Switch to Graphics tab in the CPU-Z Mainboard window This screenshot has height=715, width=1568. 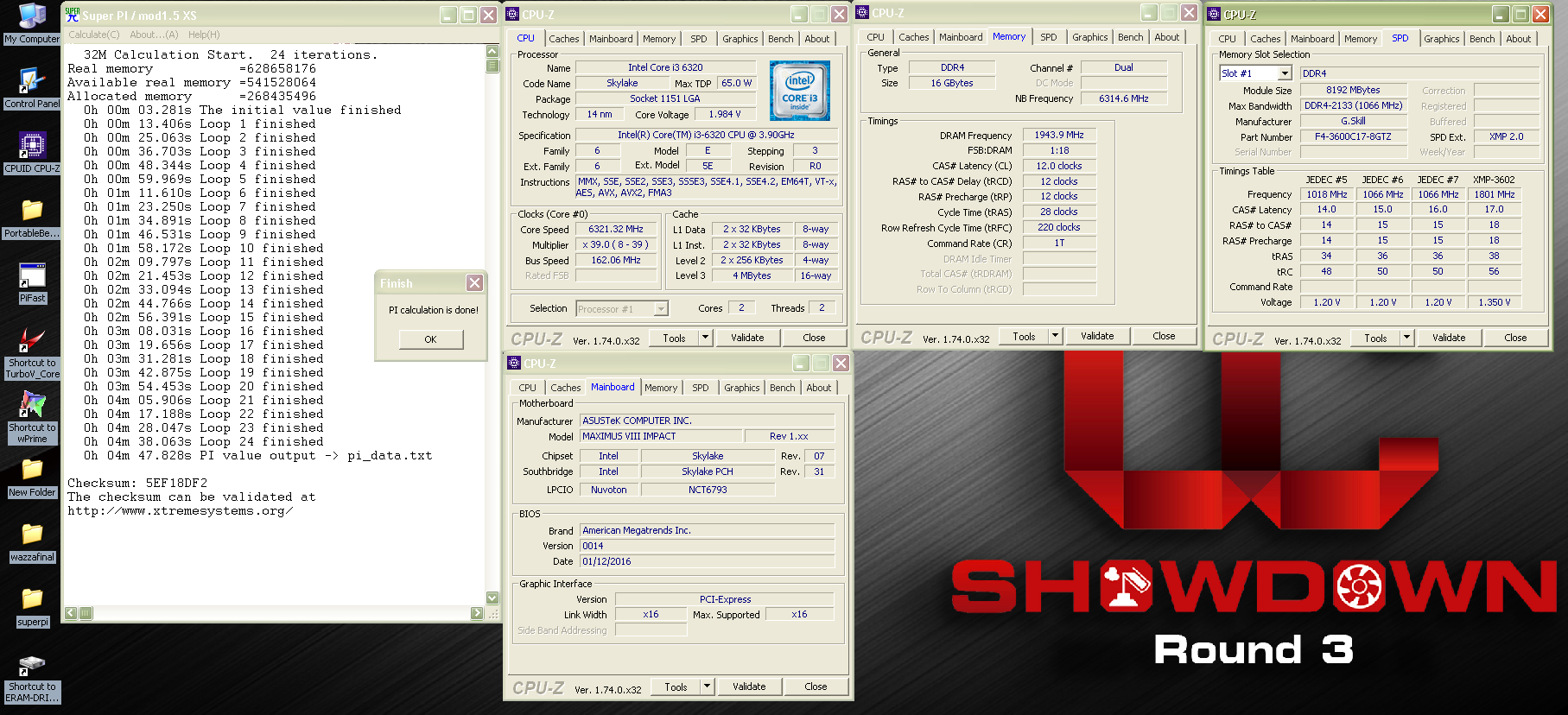click(x=742, y=388)
